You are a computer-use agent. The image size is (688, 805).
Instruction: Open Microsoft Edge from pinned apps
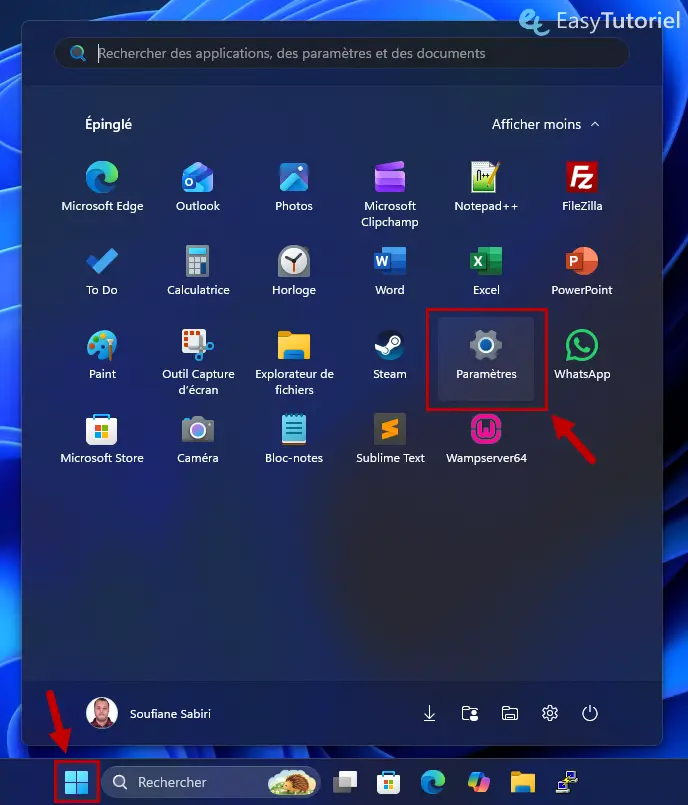(102, 187)
